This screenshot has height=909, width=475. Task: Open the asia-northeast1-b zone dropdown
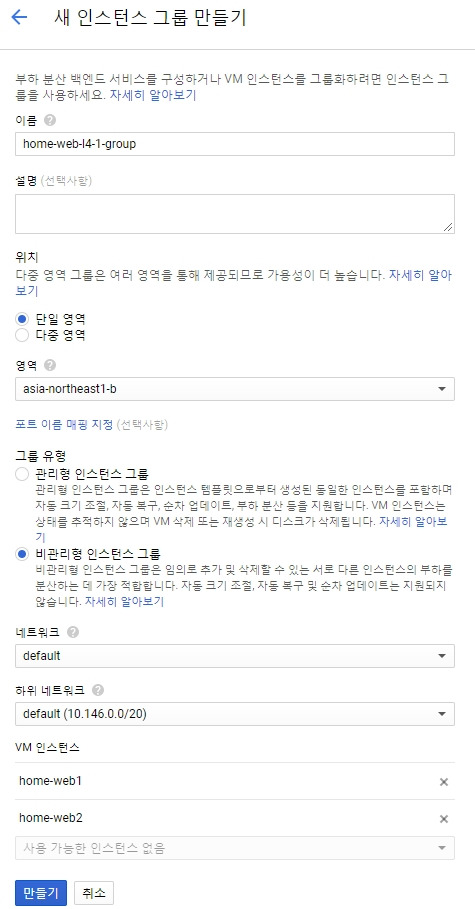[235, 389]
